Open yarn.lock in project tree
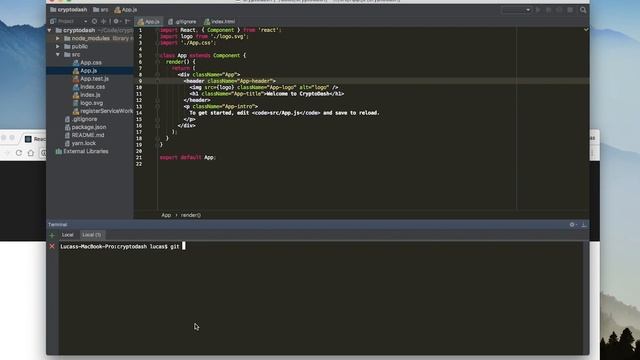The height and width of the screenshot is (360, 640). click(x=80, y=143)
